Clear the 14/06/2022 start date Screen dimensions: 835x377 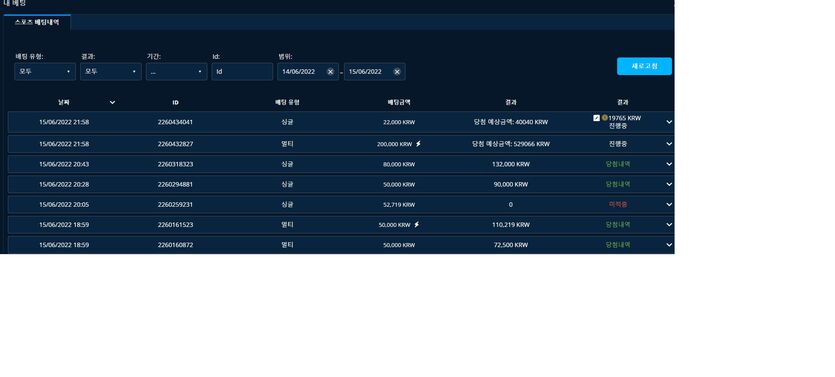click(x=330, y=72)
